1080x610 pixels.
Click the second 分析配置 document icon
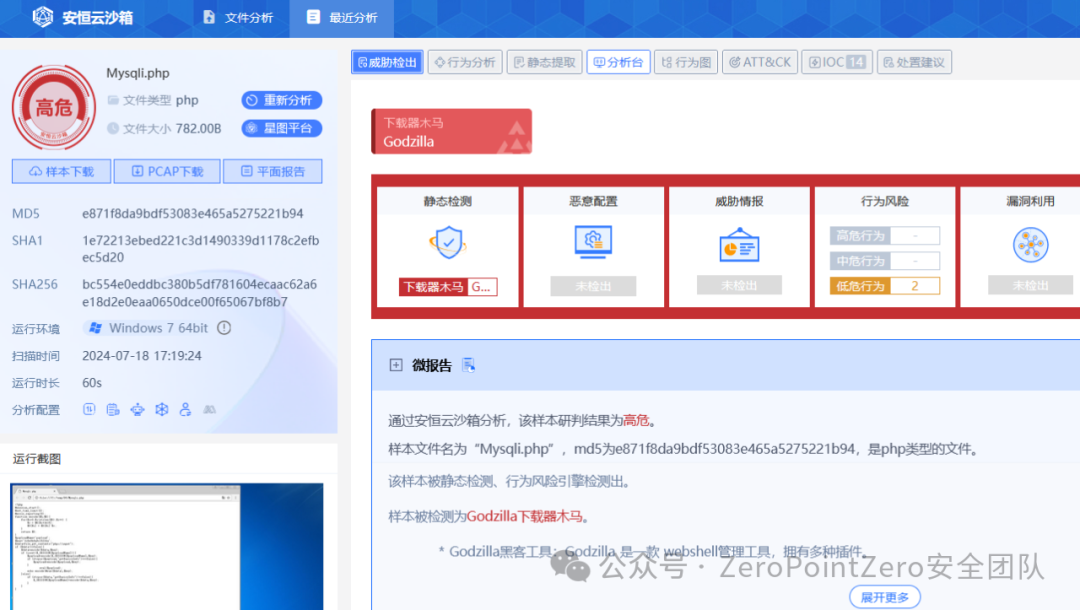tap(113, 410)
